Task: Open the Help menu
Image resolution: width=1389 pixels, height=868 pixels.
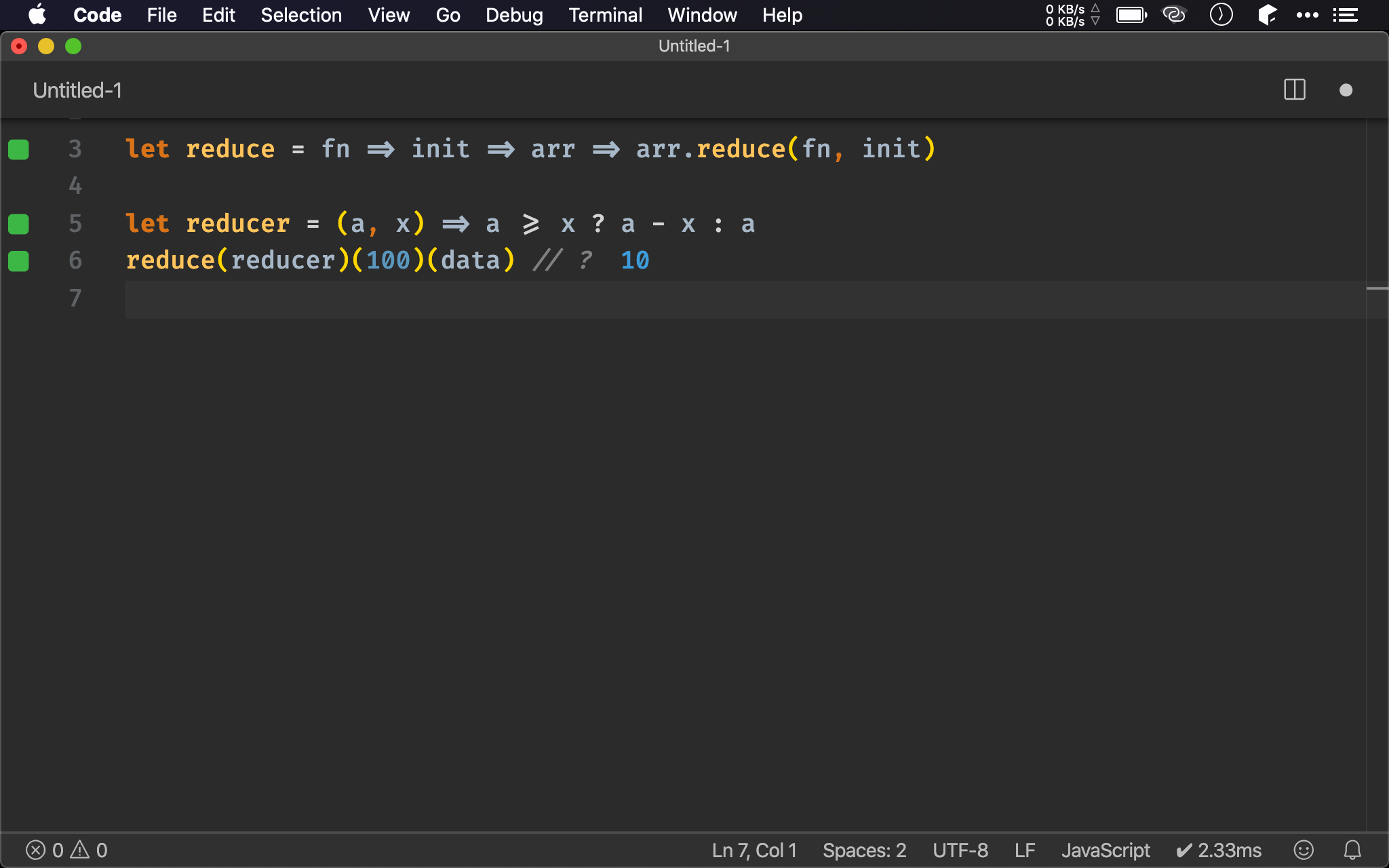Action: (x=782, y=15)
